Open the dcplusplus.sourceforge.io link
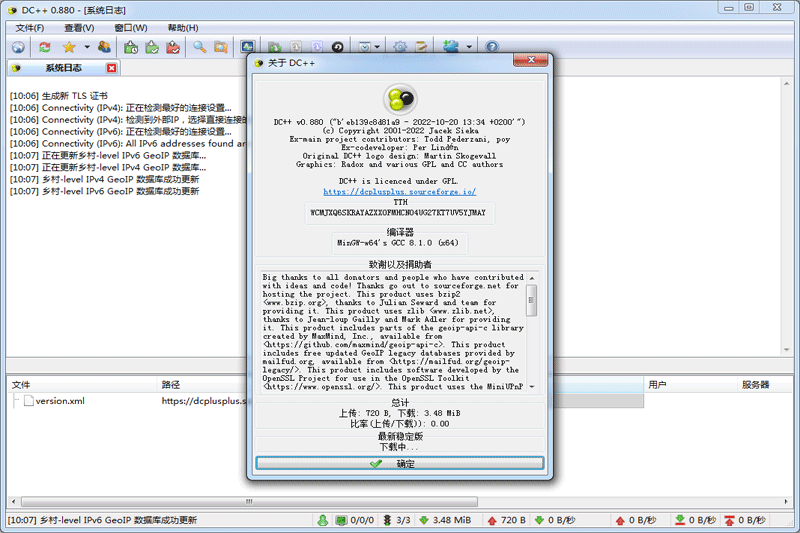The width and height of the screenshot is (800, 533). pos(399,191)
